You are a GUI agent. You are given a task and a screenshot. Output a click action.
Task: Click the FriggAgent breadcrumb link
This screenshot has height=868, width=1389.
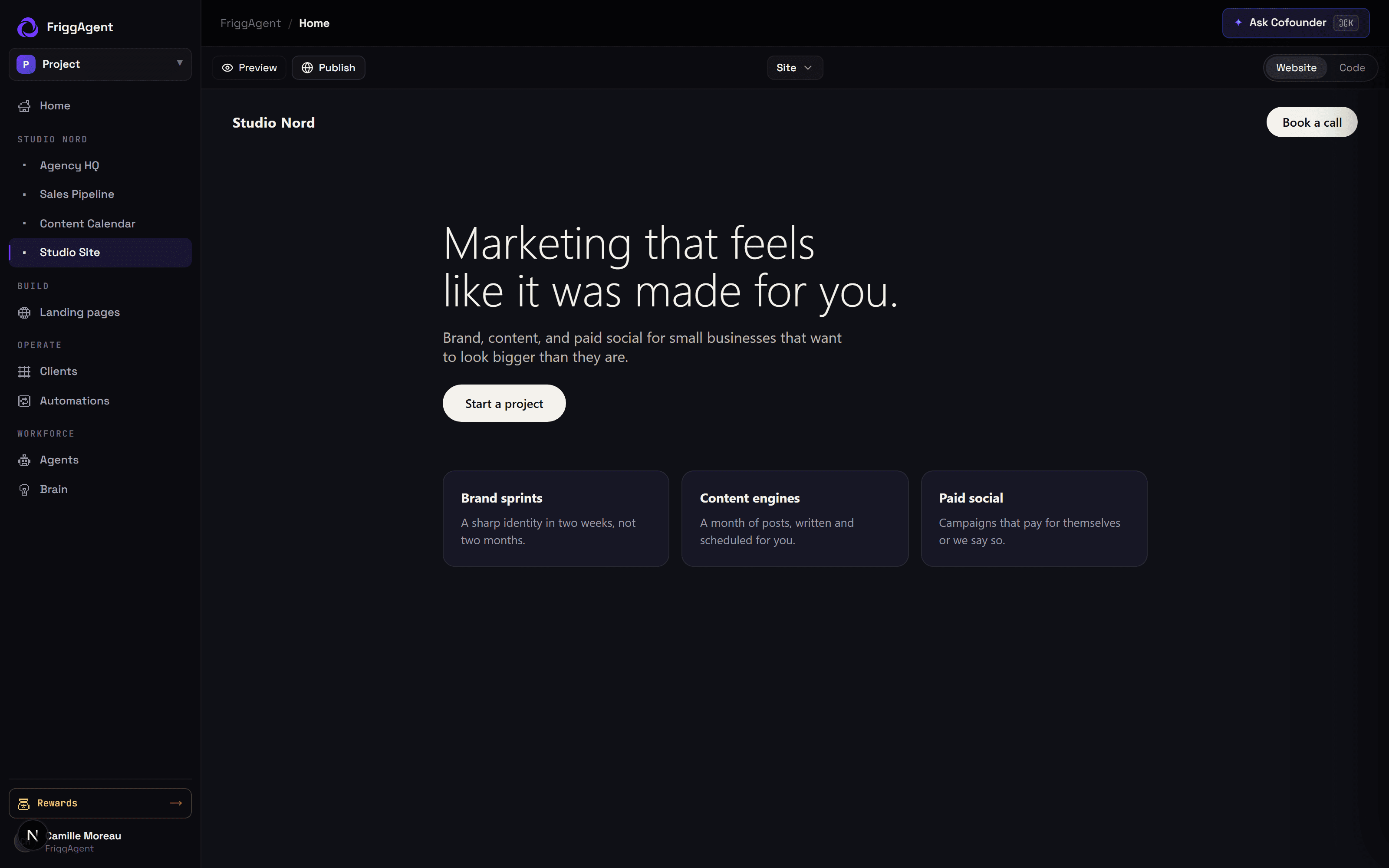pos(250,23)
